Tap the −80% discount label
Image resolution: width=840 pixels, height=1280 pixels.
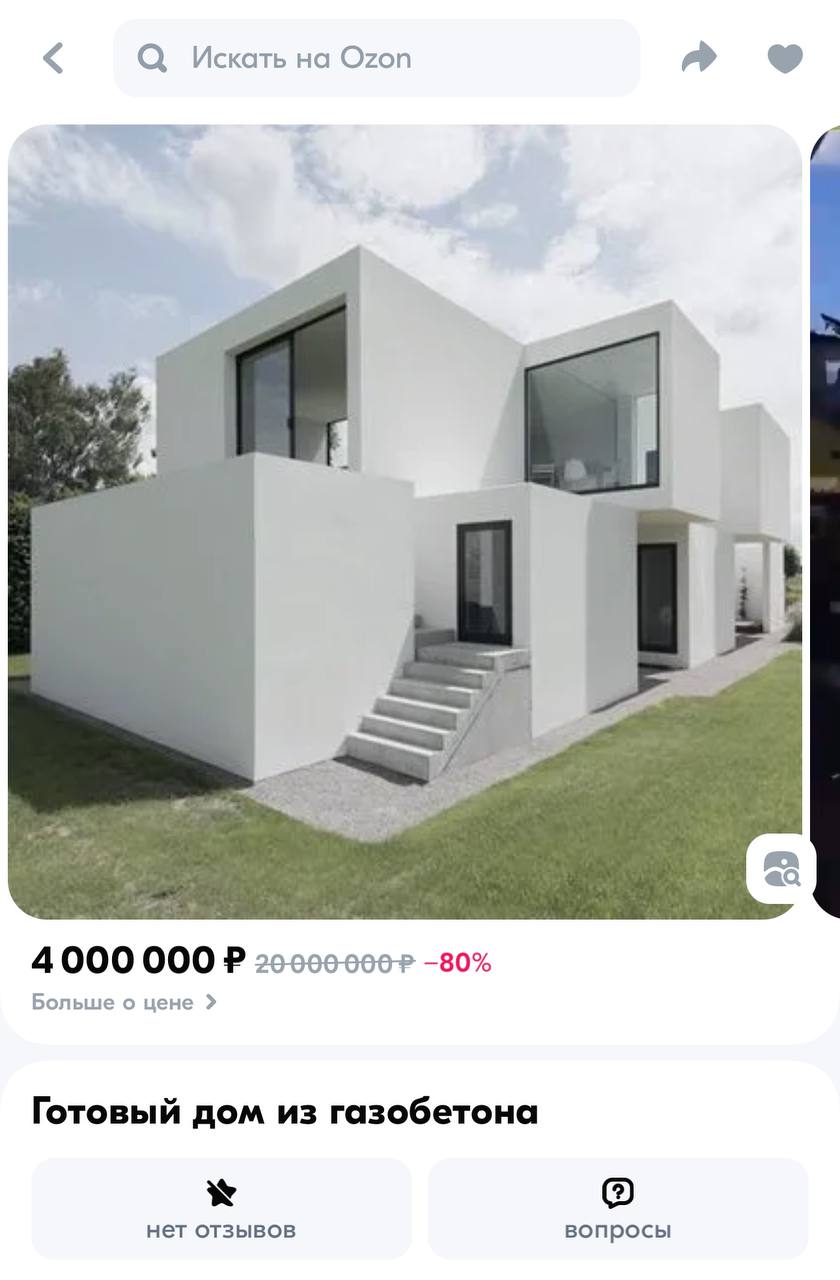tap(458, 963)
